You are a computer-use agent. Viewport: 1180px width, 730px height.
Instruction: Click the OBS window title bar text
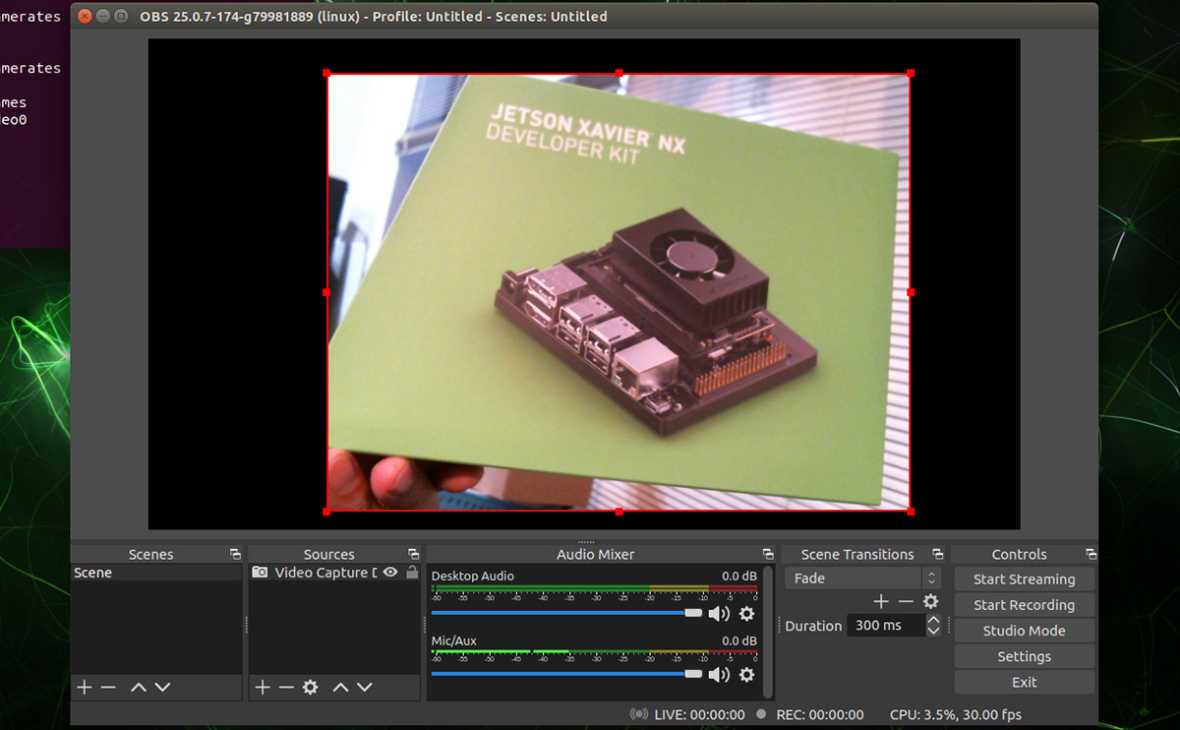373,16
